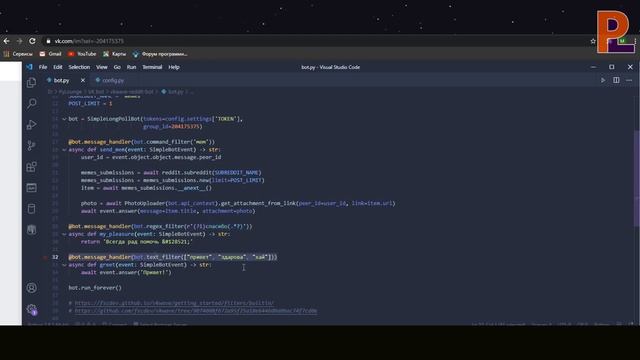This screenshot has height=360, width=640.
Task: Collapse the my_pleasure function fold arrow
Action: tap(64, 234)
